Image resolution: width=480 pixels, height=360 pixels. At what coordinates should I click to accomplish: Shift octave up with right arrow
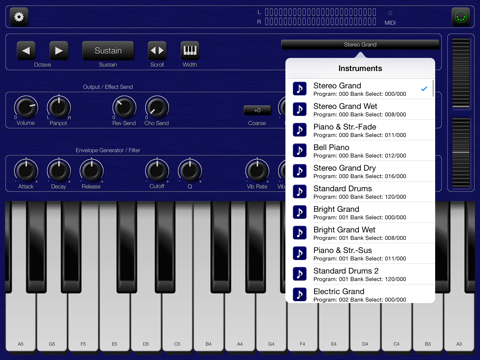pyautogui.click(x=59, y=51)
